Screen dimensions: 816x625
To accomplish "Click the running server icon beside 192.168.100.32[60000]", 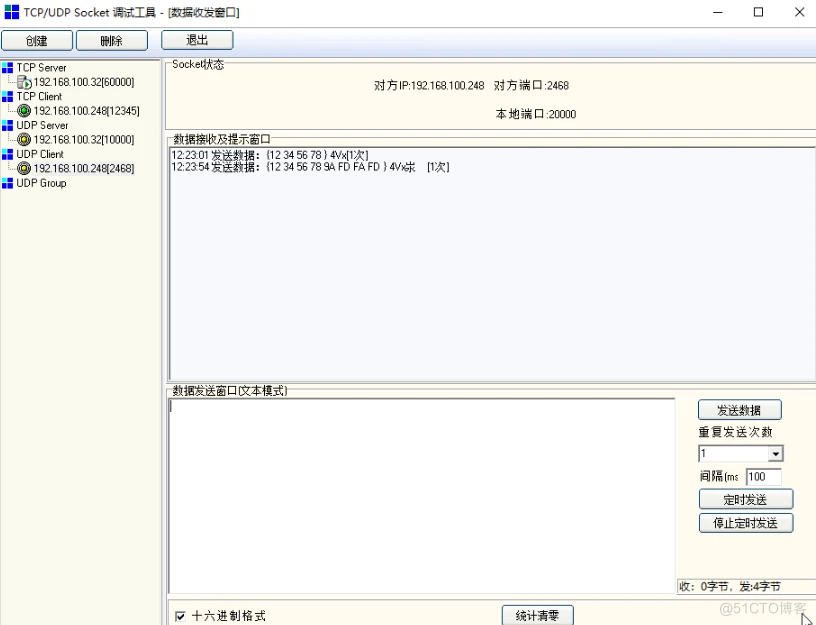I will tap(25, 82).
